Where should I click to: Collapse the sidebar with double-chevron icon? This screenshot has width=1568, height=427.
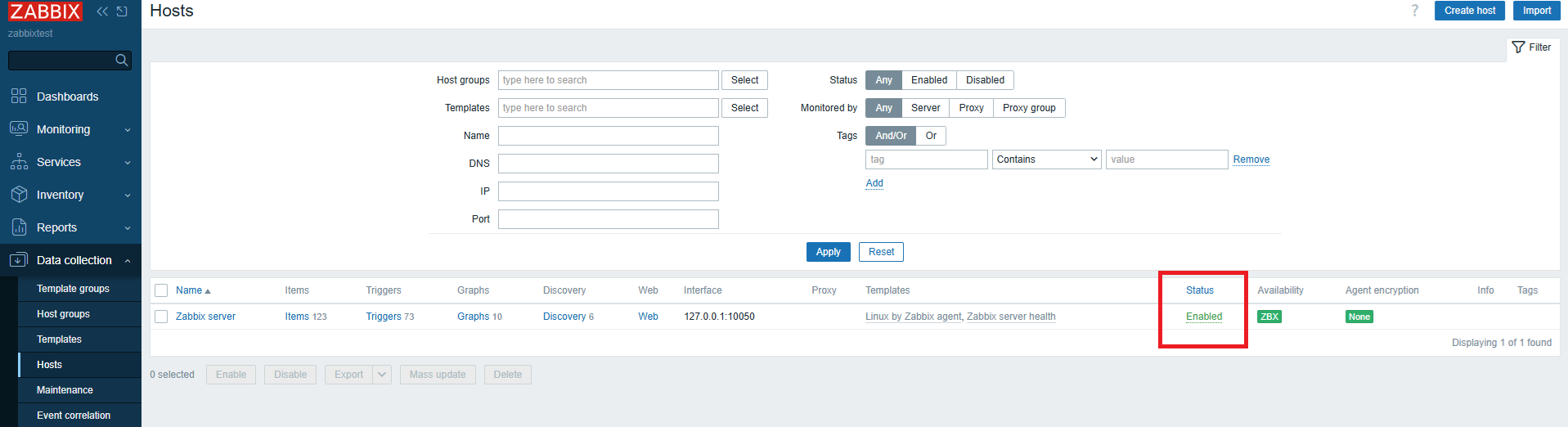102,11
